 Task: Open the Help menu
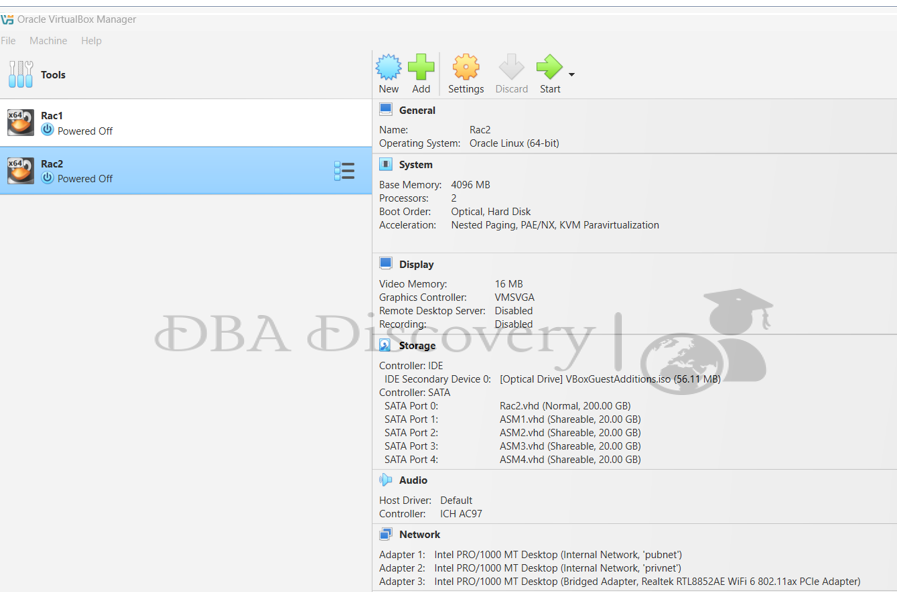[91, 41]
